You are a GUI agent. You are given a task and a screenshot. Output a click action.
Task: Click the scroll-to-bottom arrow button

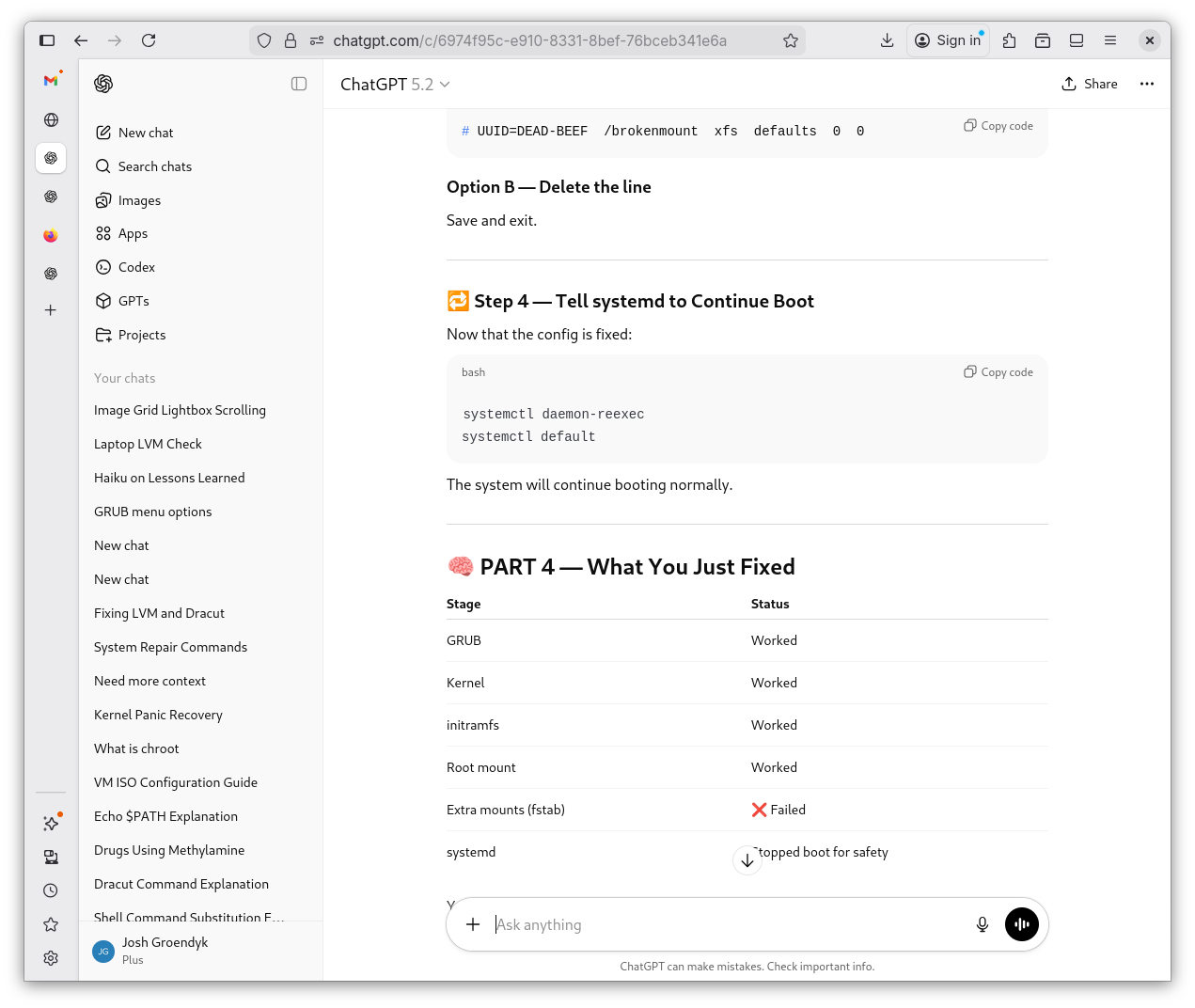(x=747, y=860)
